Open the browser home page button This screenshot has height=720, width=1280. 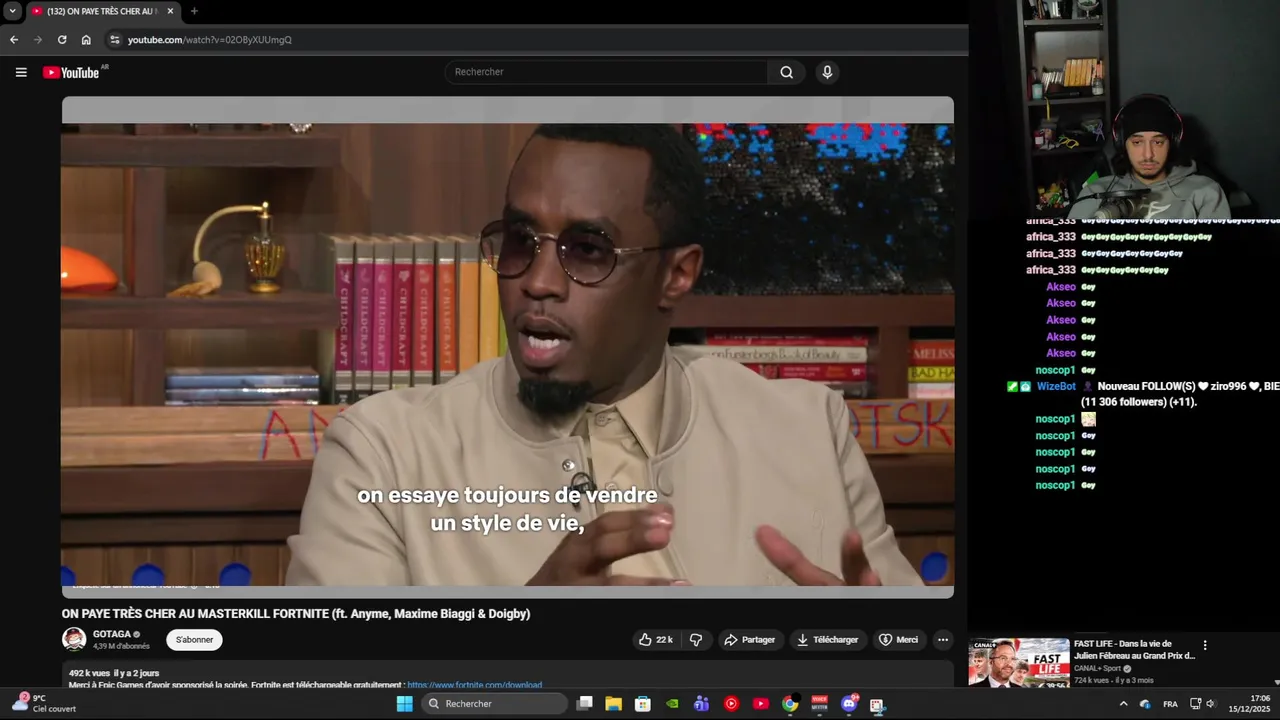pyautogui.click(x=86, y=40)
